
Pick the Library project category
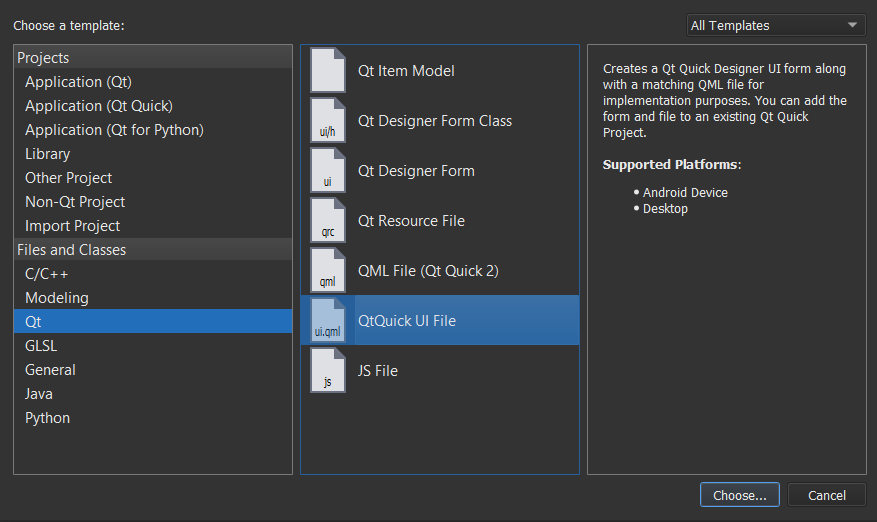tap(47, 154)
